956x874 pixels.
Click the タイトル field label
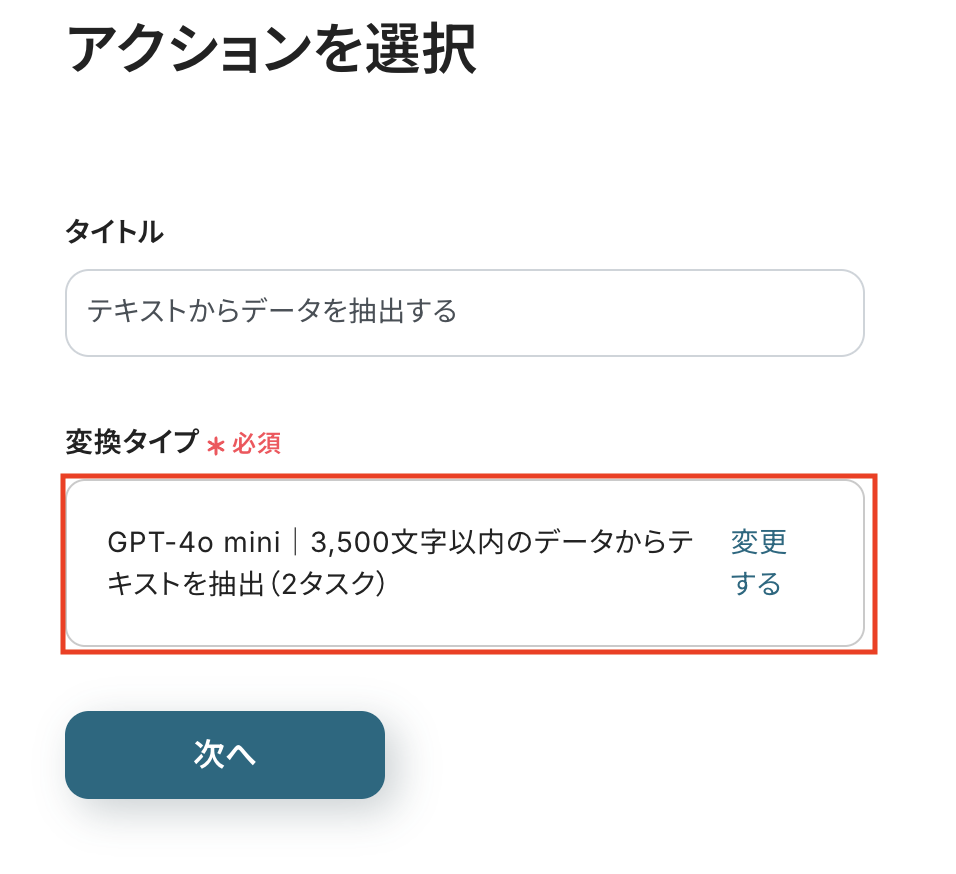[x=114, y=233]
